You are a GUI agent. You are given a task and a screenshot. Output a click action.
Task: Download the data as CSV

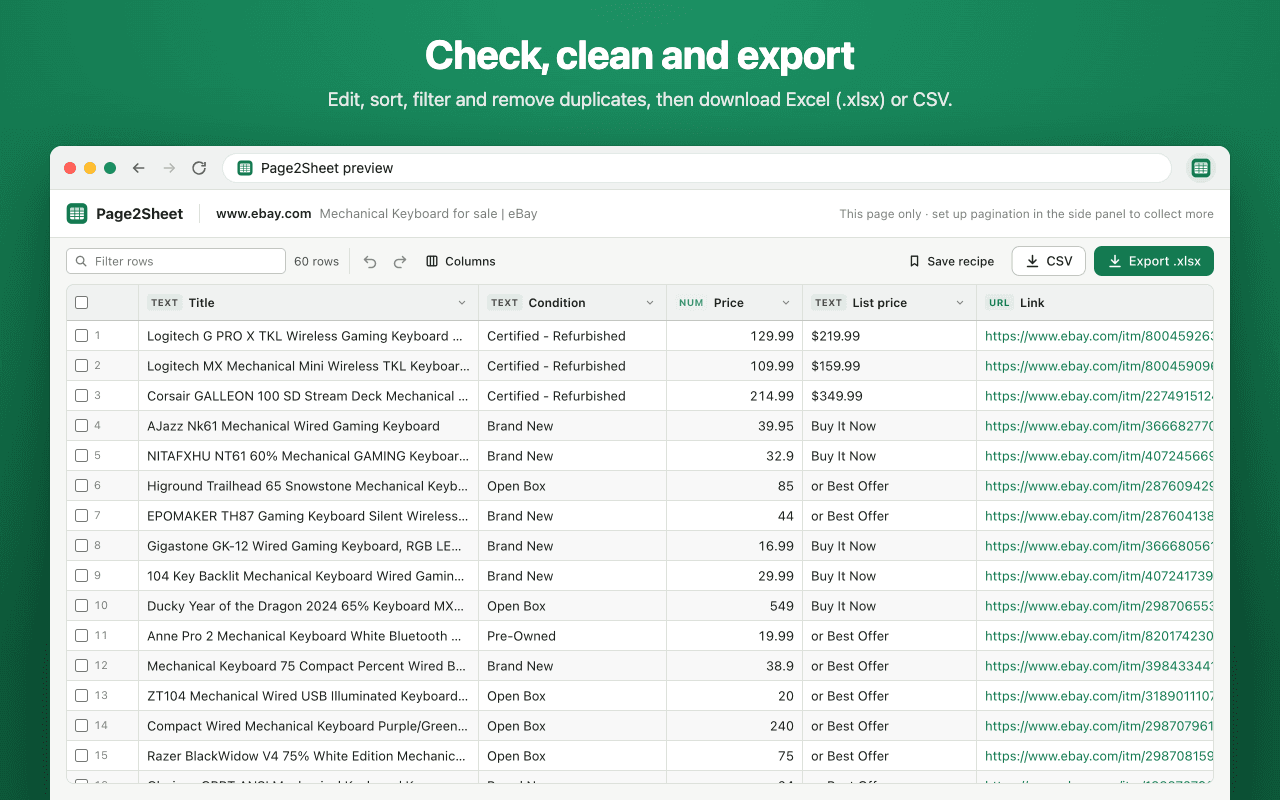pyautogui.click(x=1049, y=261)
